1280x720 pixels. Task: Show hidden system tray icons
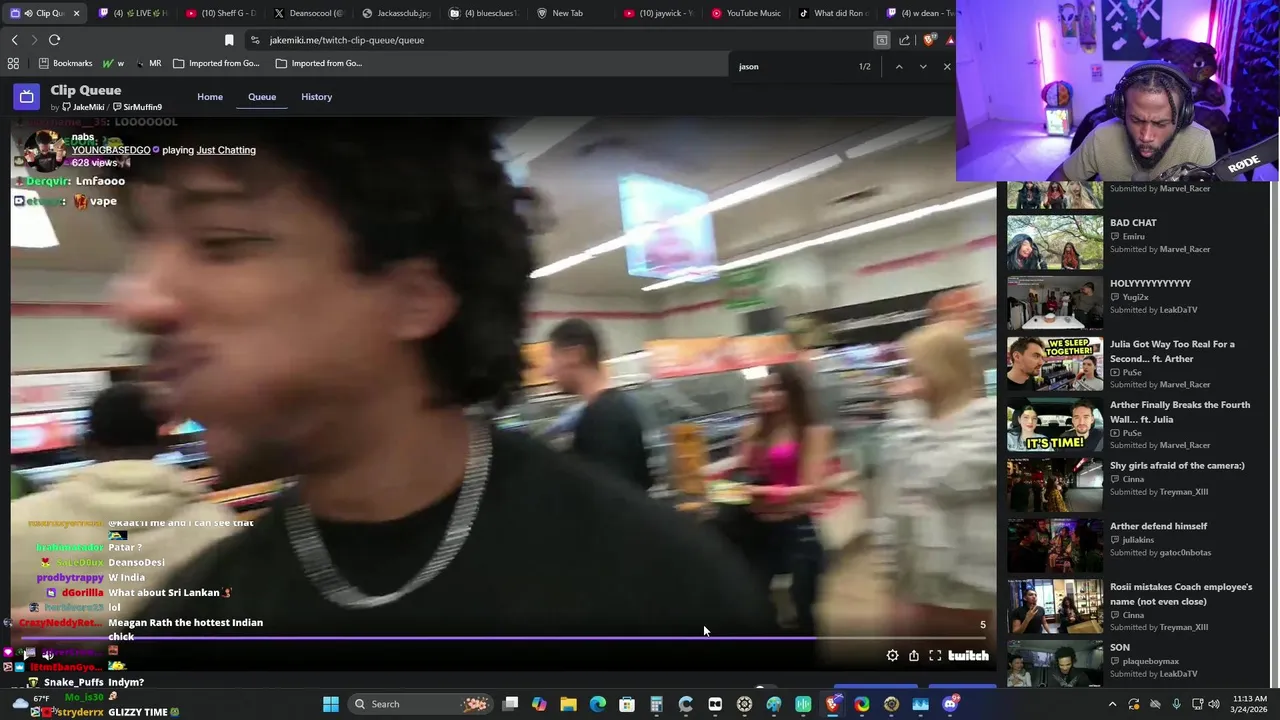(1113, 704)
